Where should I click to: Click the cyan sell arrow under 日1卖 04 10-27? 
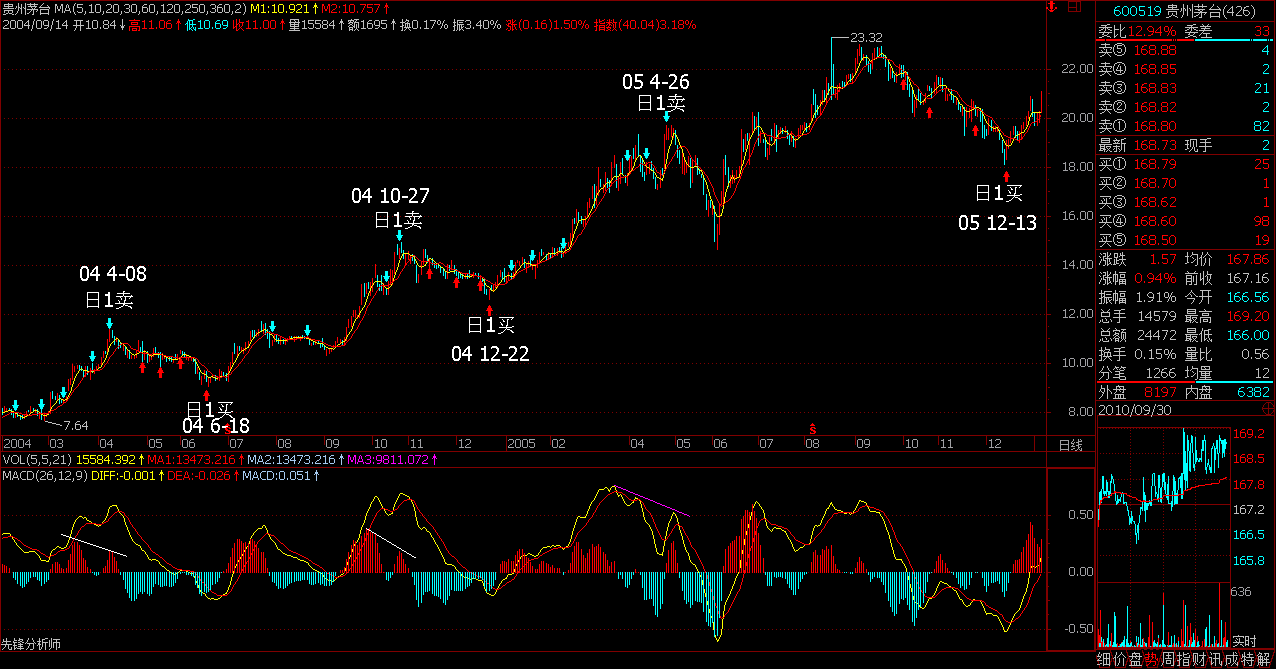(x=399, y=236)
